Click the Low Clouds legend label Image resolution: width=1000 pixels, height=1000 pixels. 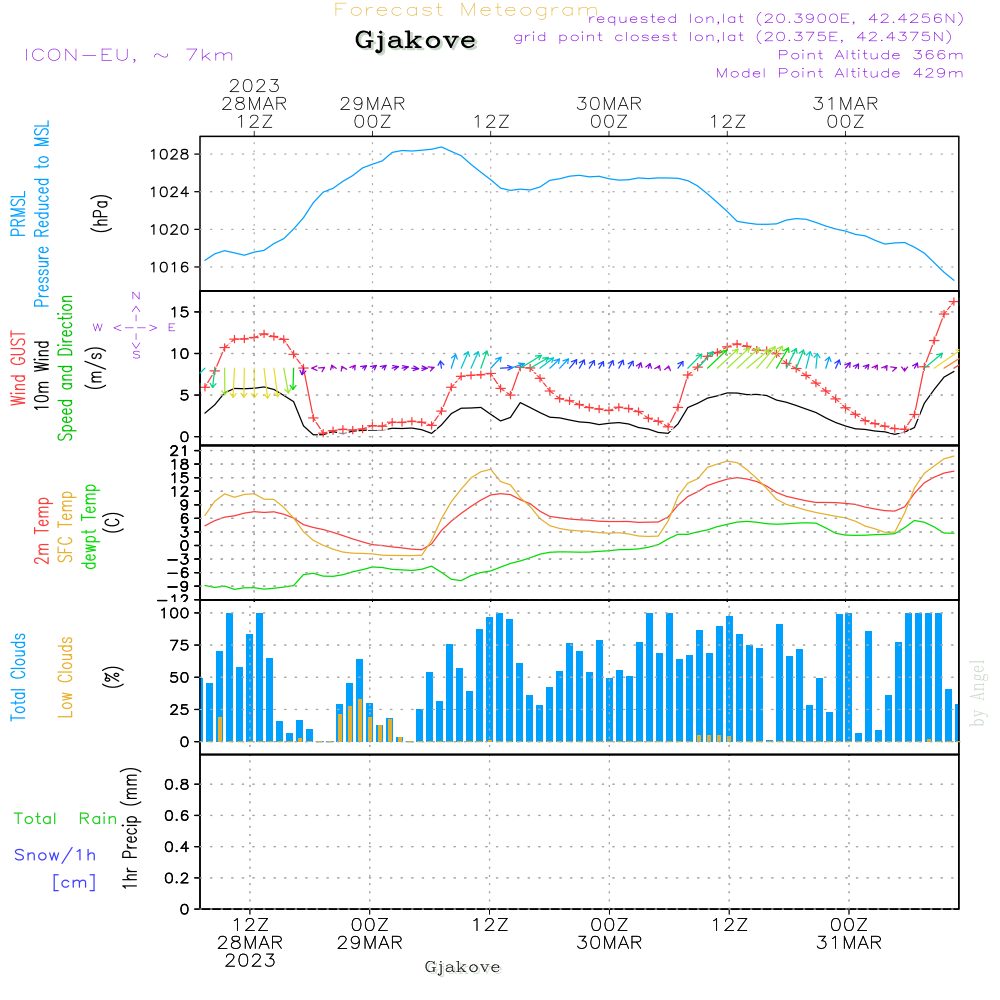66,676
